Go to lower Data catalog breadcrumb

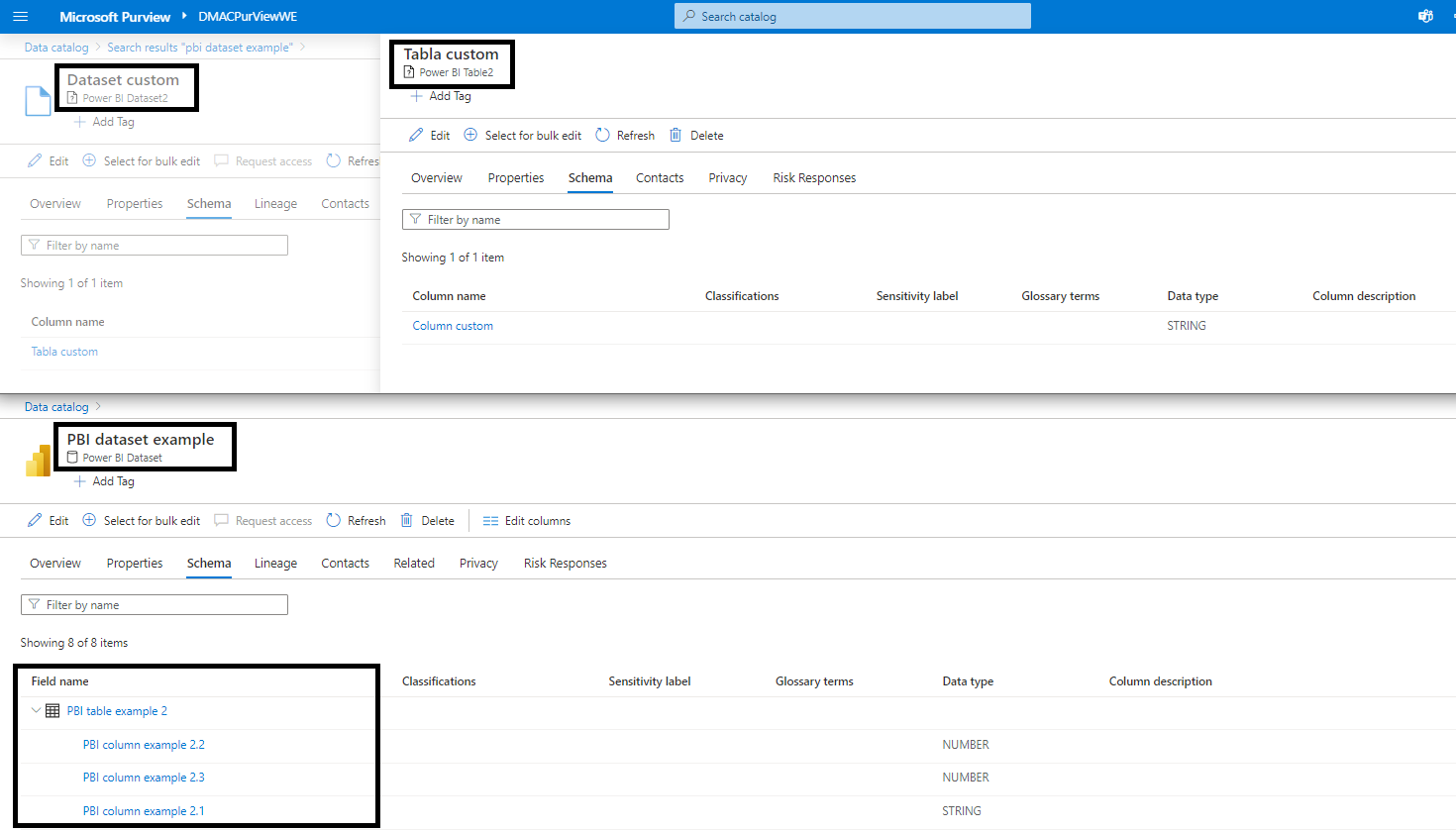(56, 407)
